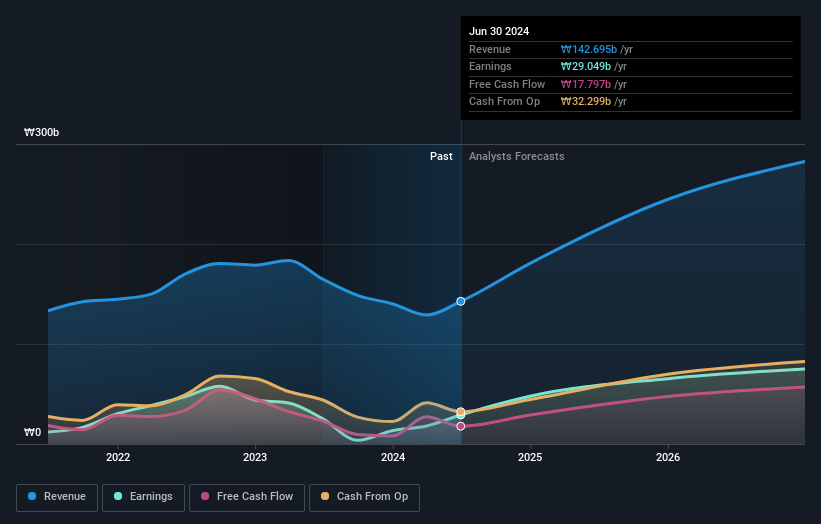Click the 2023 x-axis label
This screenshot has width=821, height=524.
255,457
